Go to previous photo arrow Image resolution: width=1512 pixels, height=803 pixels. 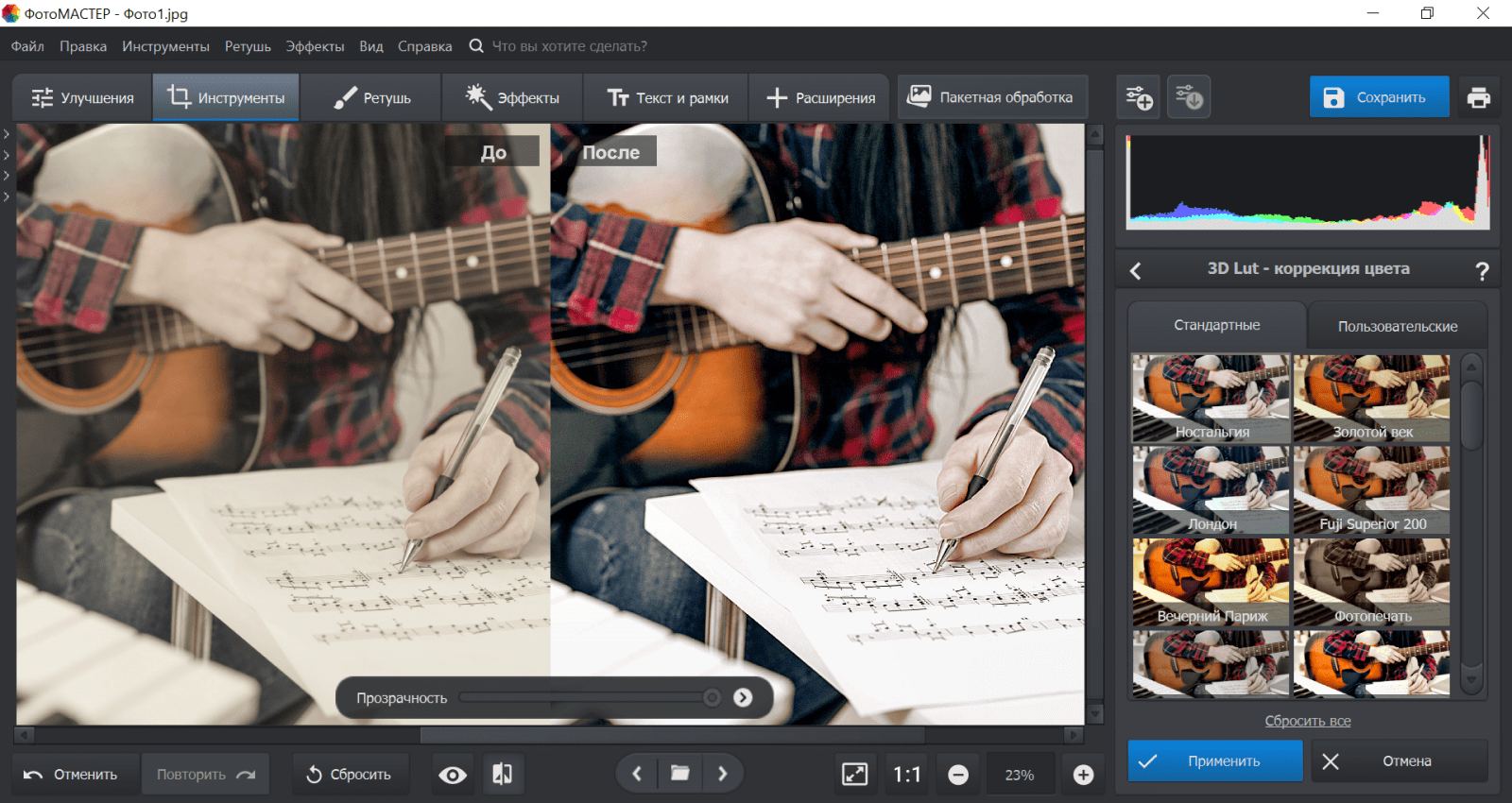[637, 774]
